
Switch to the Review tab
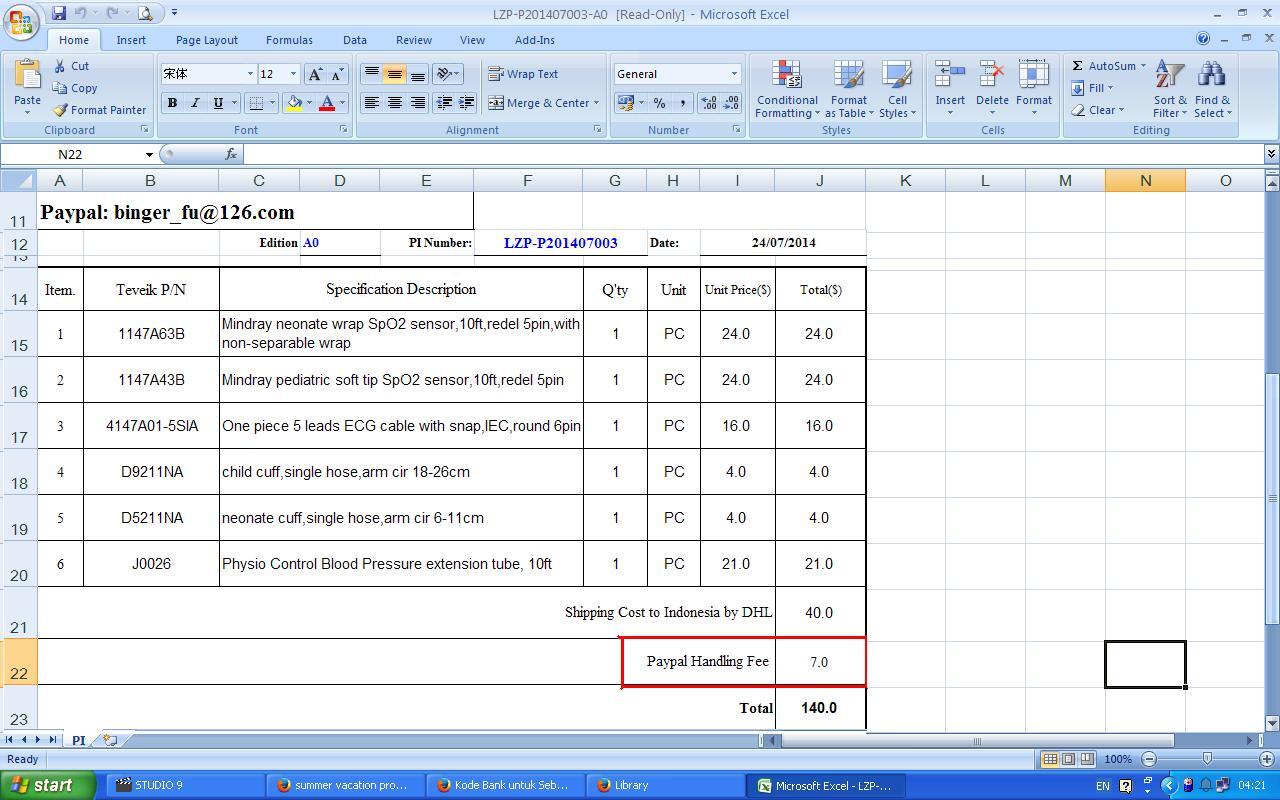pyautogui.click(x=413, y=40)
